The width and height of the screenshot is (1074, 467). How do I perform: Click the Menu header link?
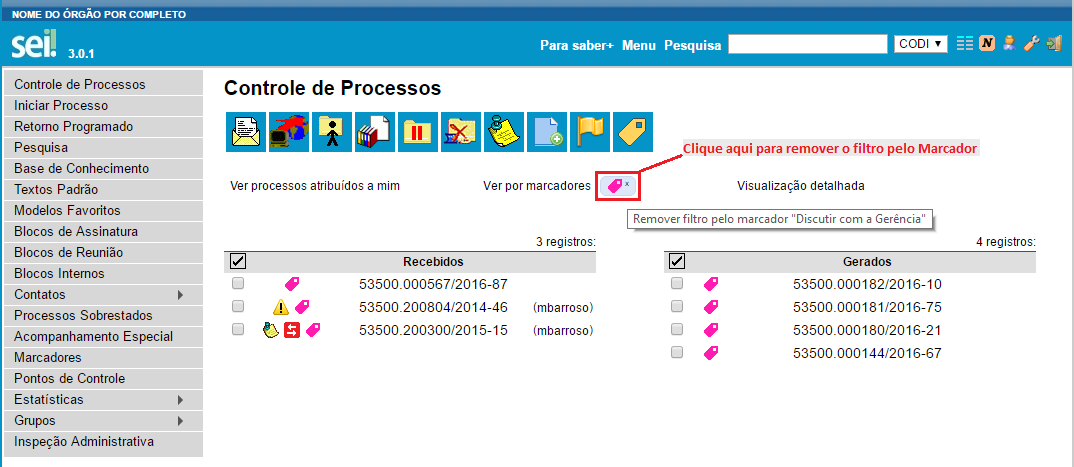[639, 45]
